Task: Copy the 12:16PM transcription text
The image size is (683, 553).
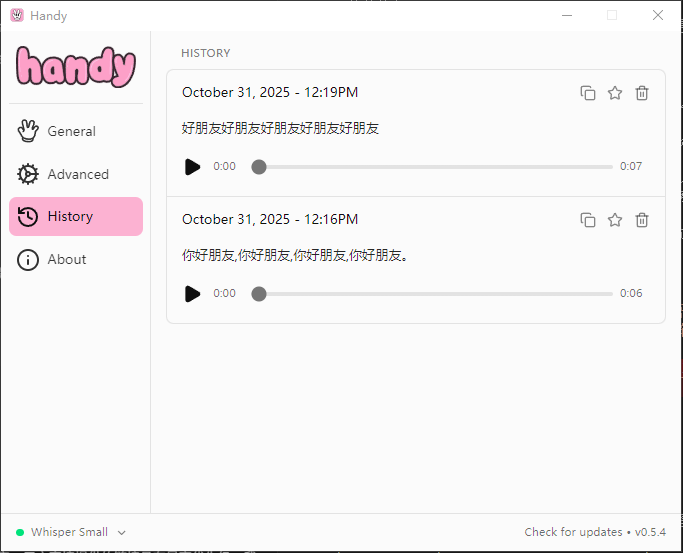Action: coord(588,220)
